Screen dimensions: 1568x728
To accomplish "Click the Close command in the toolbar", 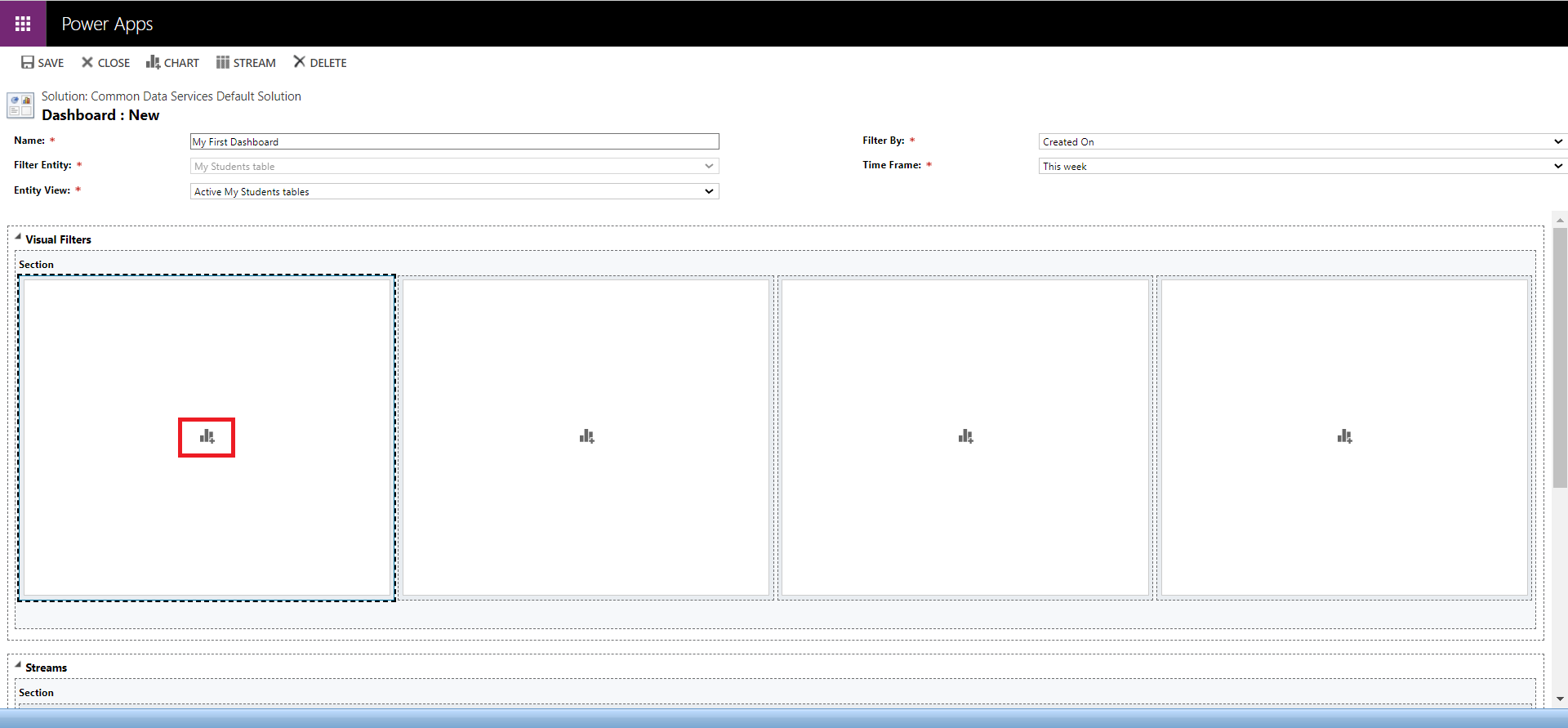I will (x=105, y=63).
